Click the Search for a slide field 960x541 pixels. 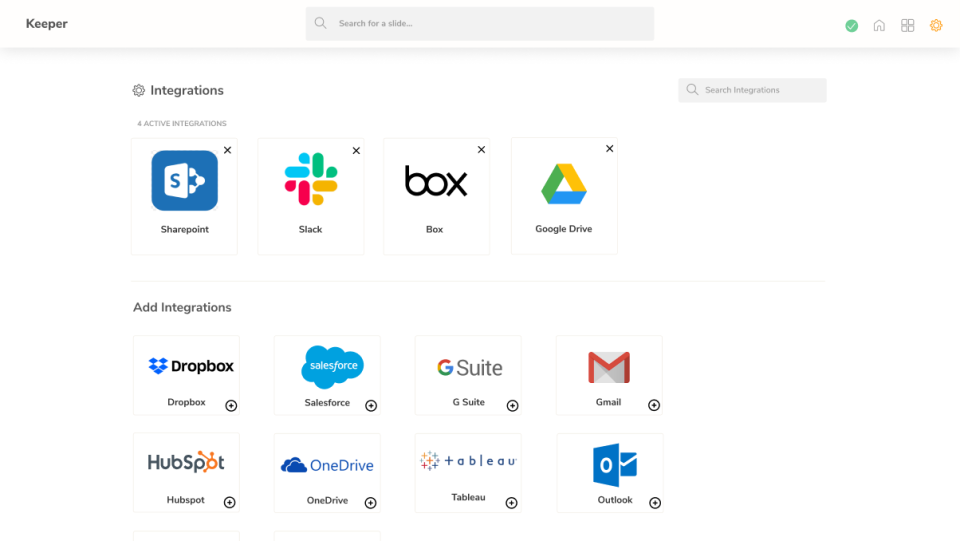coord(479,24)
